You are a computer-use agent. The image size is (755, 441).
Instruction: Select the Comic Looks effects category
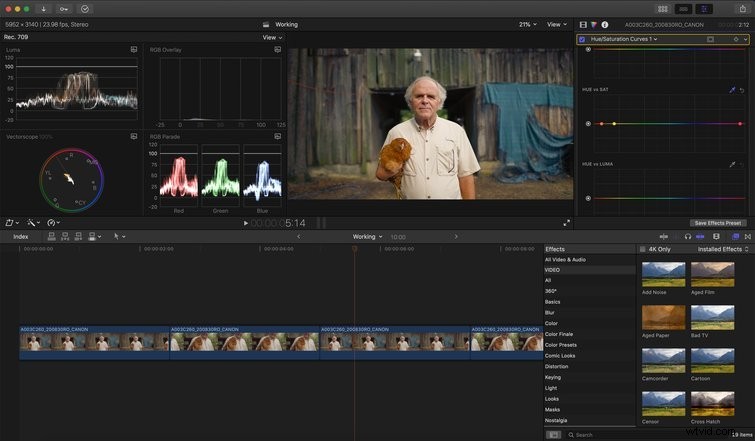(x=560, y=356)
